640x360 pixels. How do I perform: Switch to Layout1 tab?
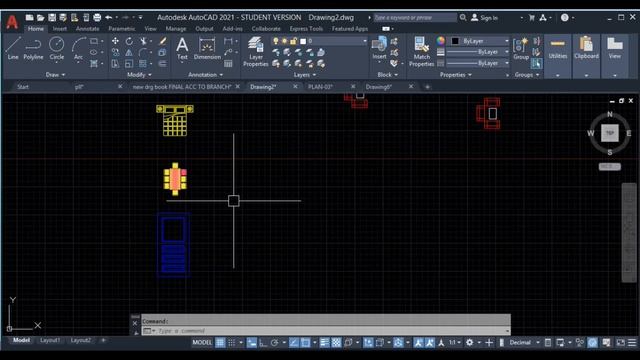(x=50, y=340)
